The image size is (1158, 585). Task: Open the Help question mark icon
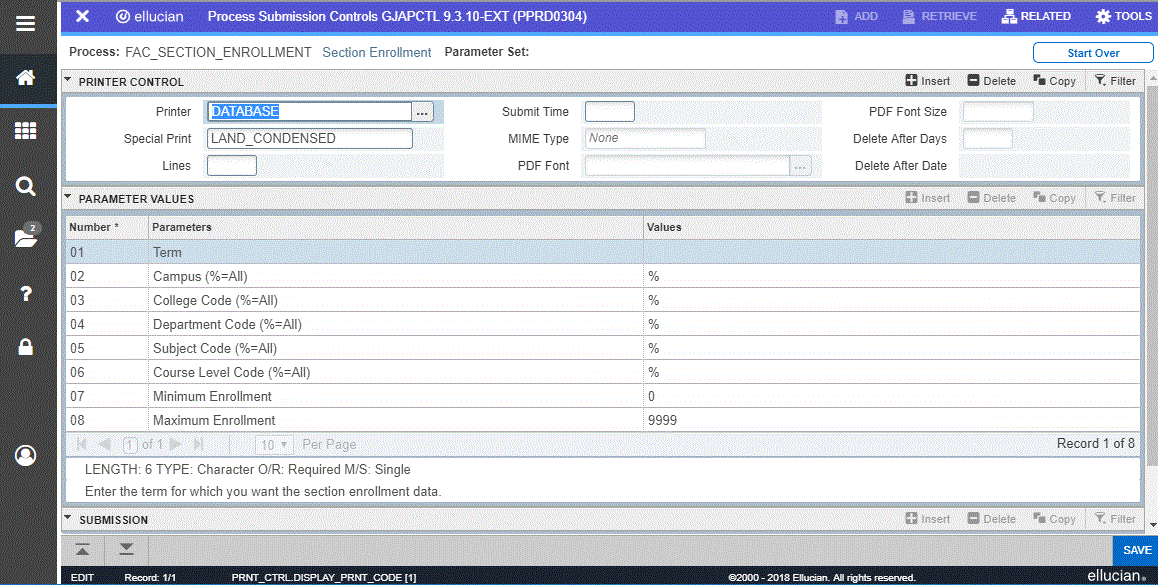(26, 293)
